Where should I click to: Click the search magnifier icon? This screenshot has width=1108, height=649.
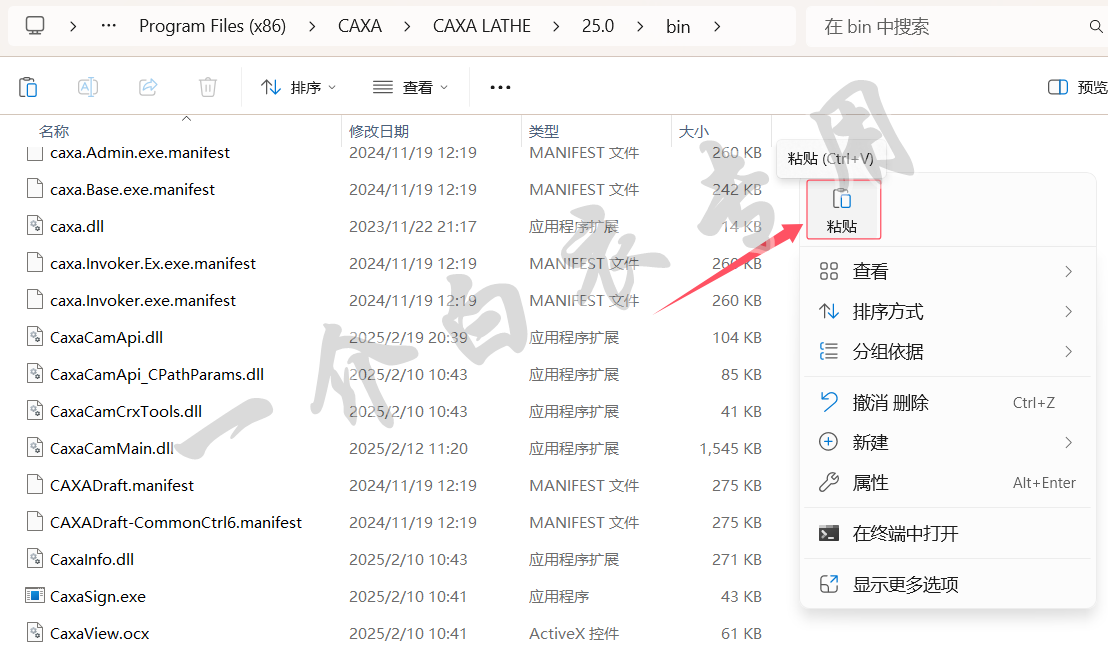(1095, 26)
